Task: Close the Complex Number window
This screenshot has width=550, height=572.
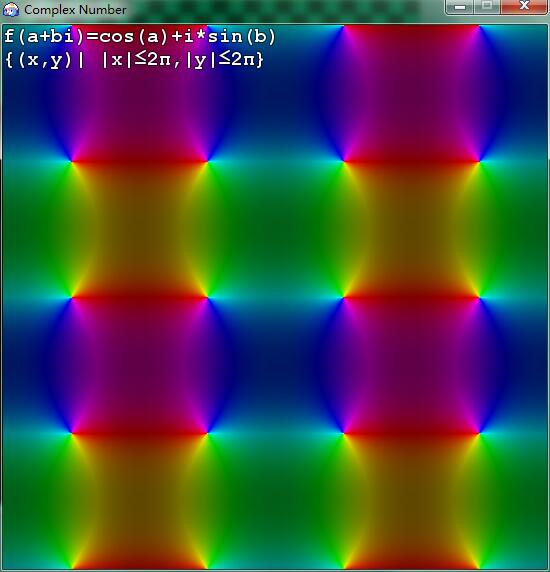Action: point(524,7)
